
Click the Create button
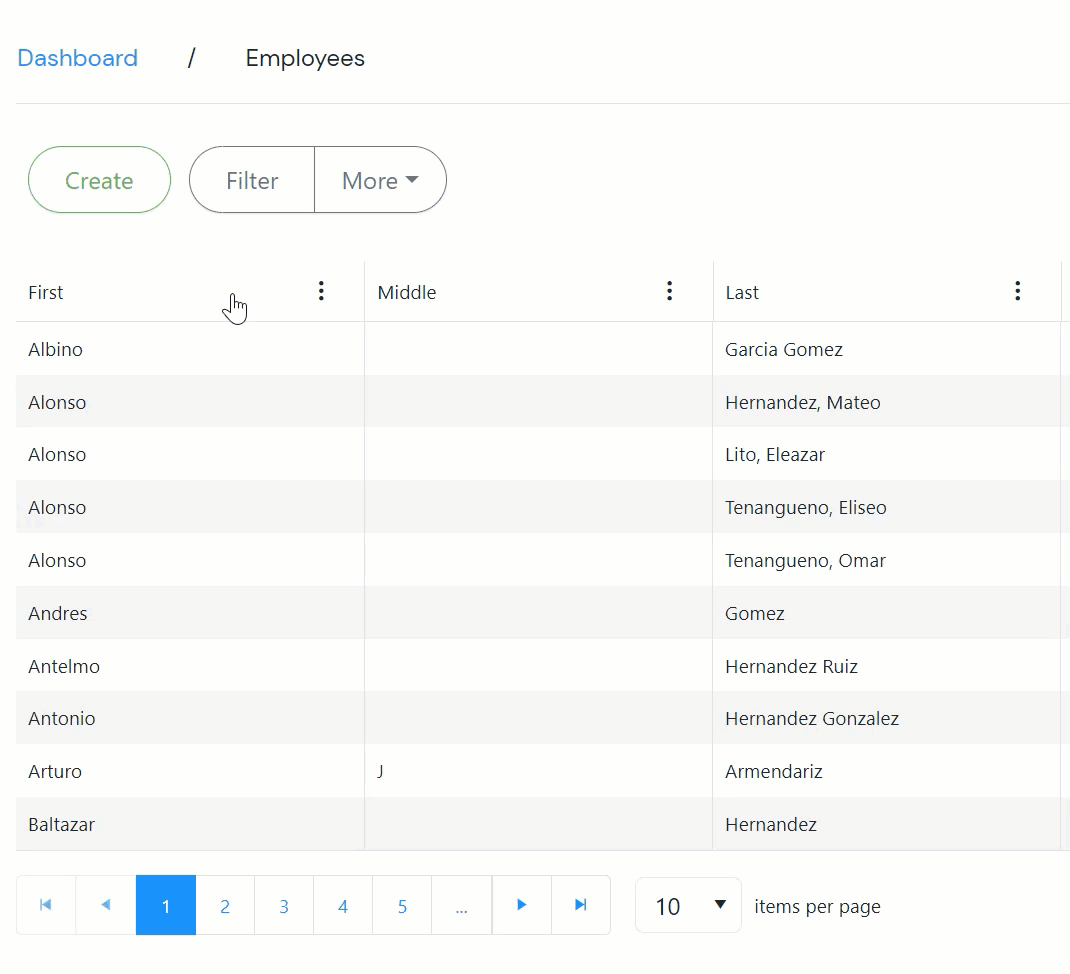(99, 181)
